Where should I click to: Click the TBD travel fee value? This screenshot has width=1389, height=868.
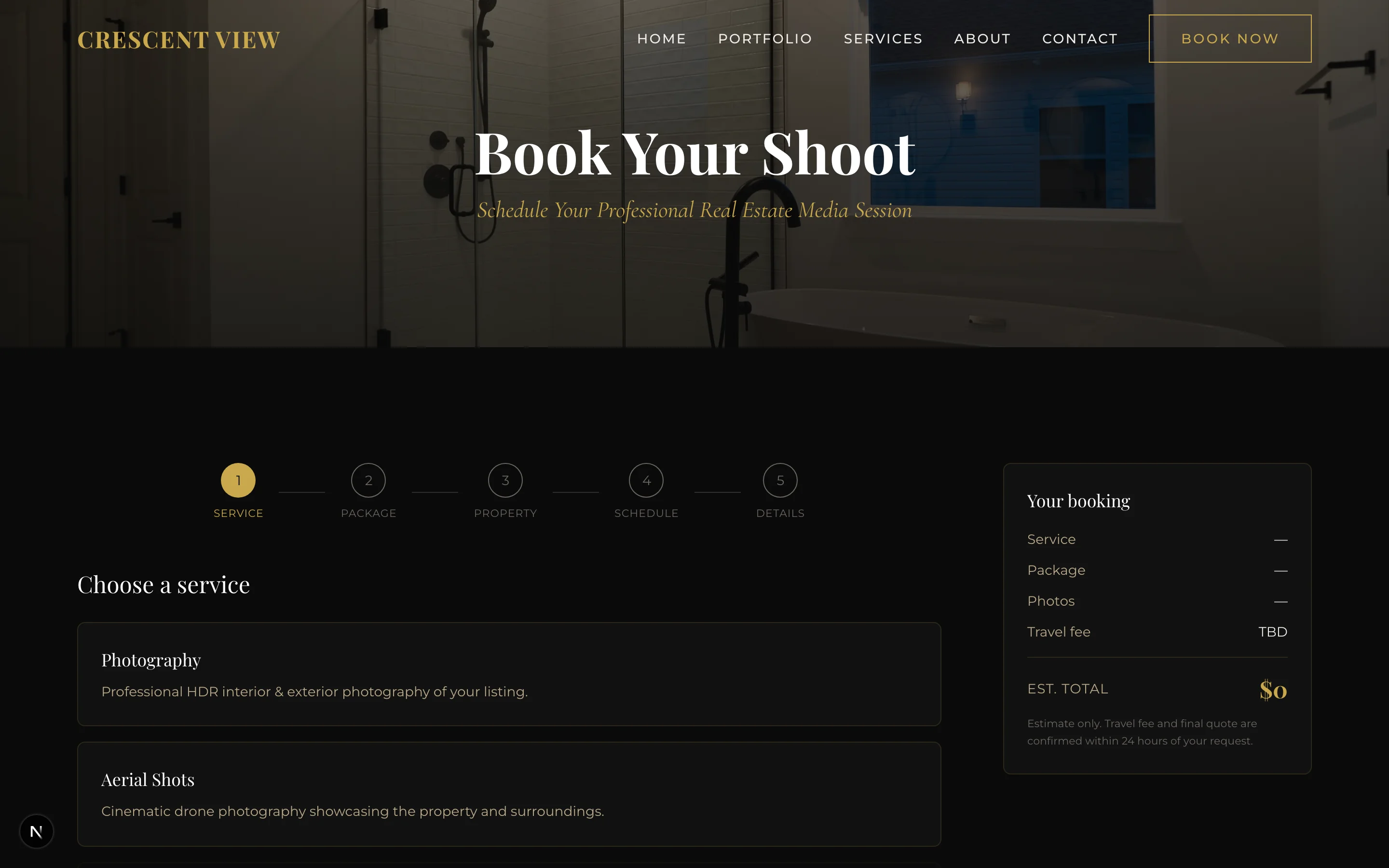1272,632
